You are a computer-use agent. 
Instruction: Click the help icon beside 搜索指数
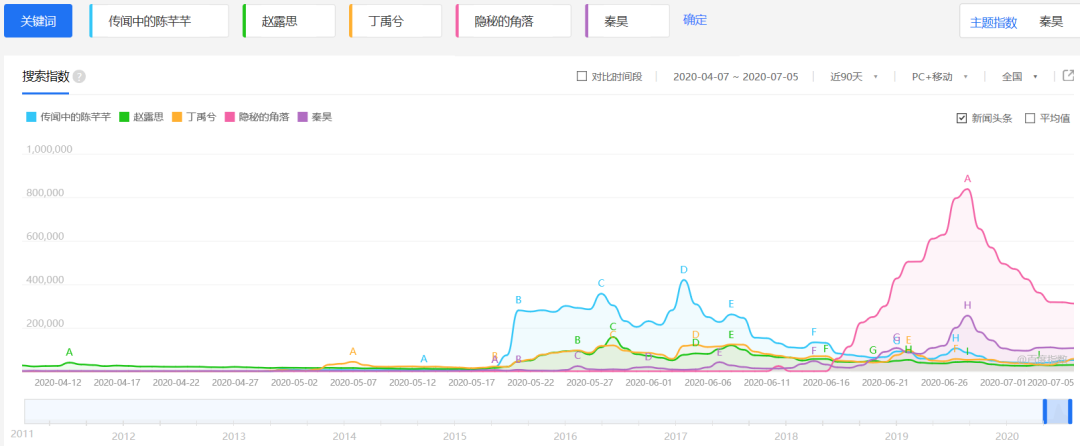tap(79, 77)
